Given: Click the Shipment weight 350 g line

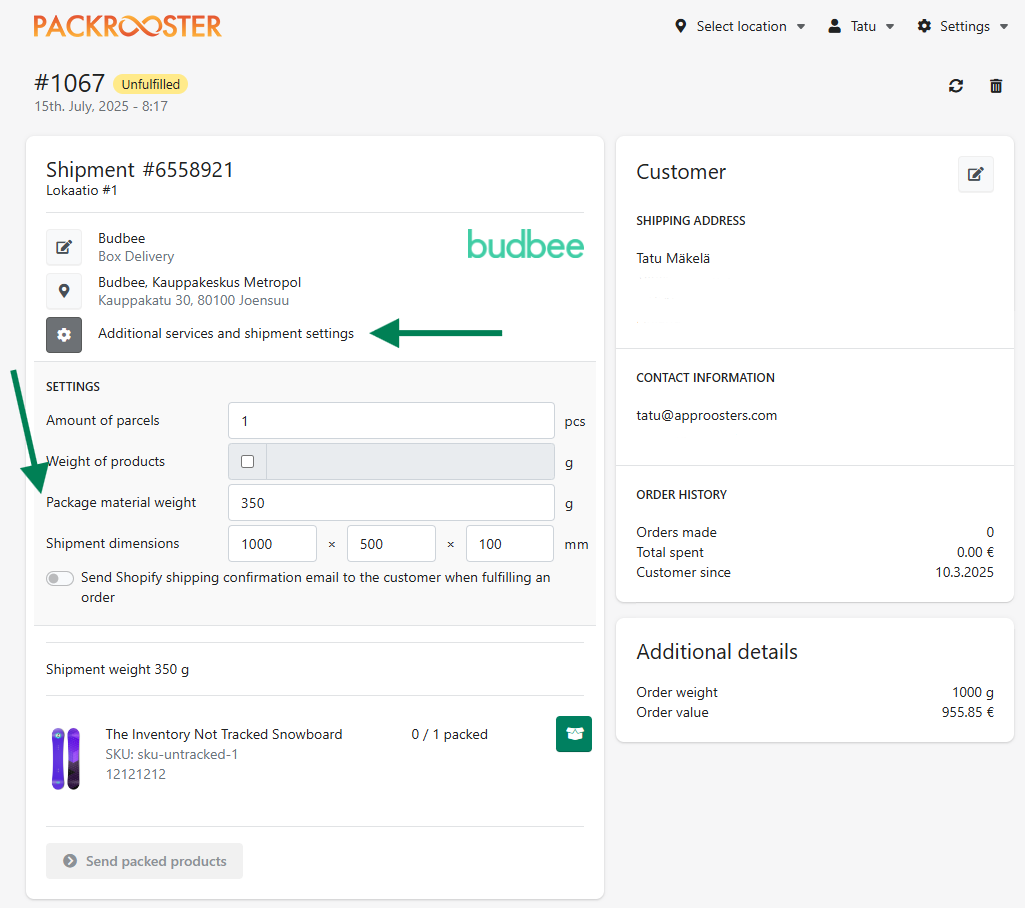Looking at the screenshot, I should click(118, 669).
